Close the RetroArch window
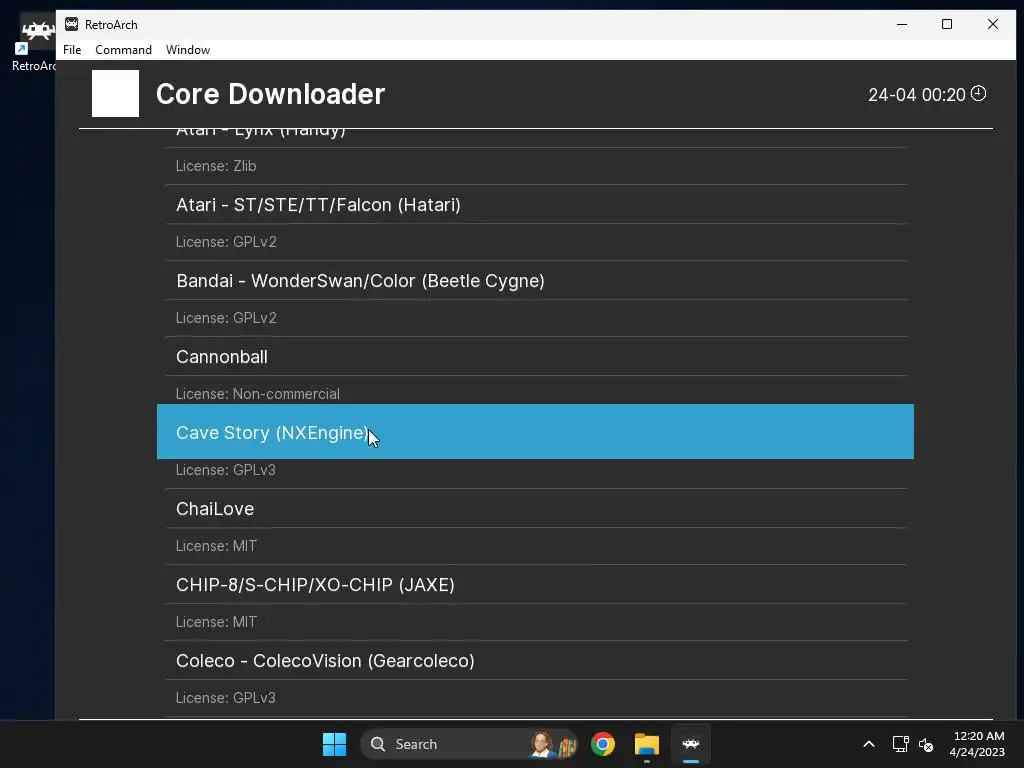 coord(993,24)
